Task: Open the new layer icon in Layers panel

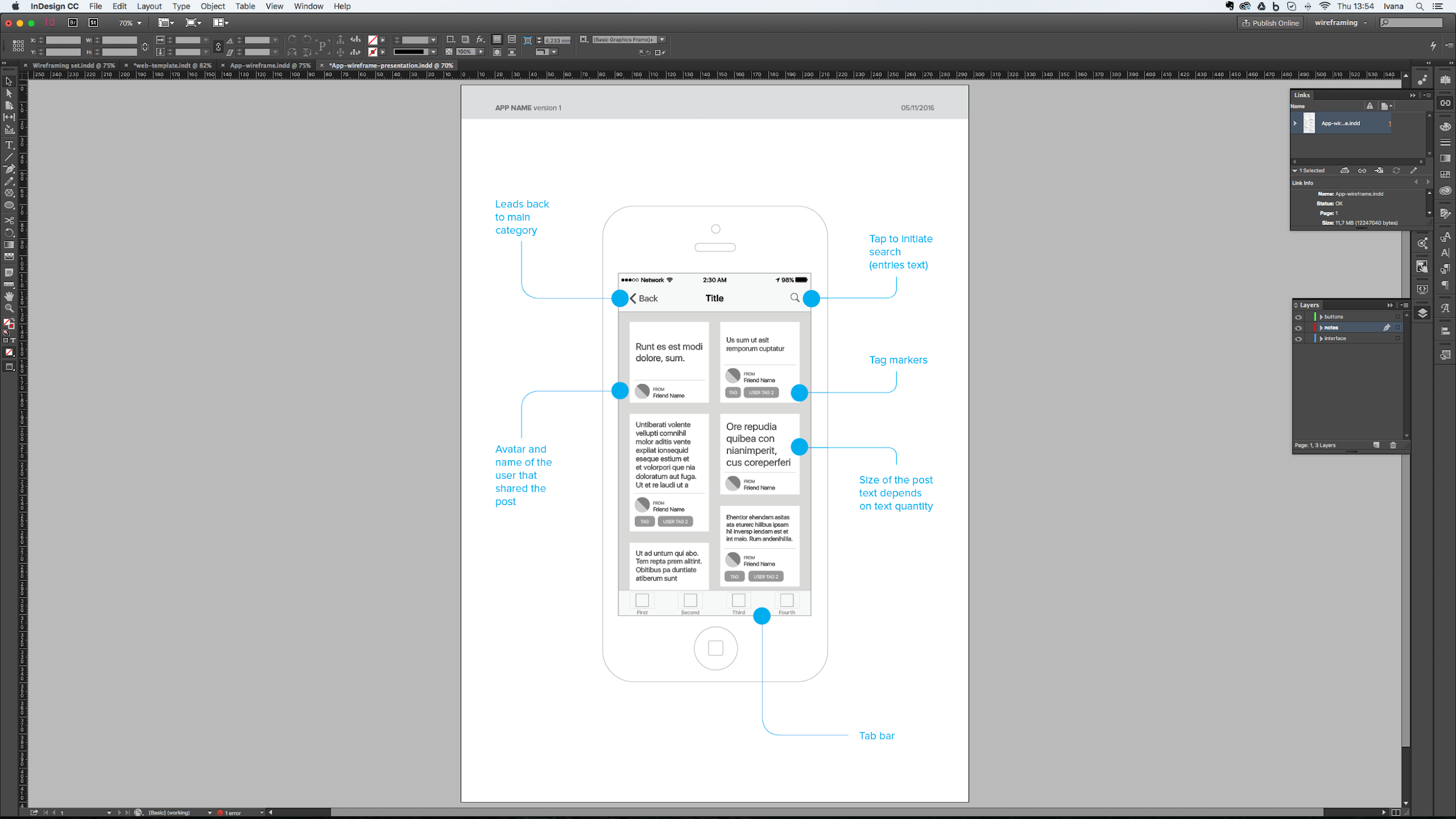Action: [1376, 445]
